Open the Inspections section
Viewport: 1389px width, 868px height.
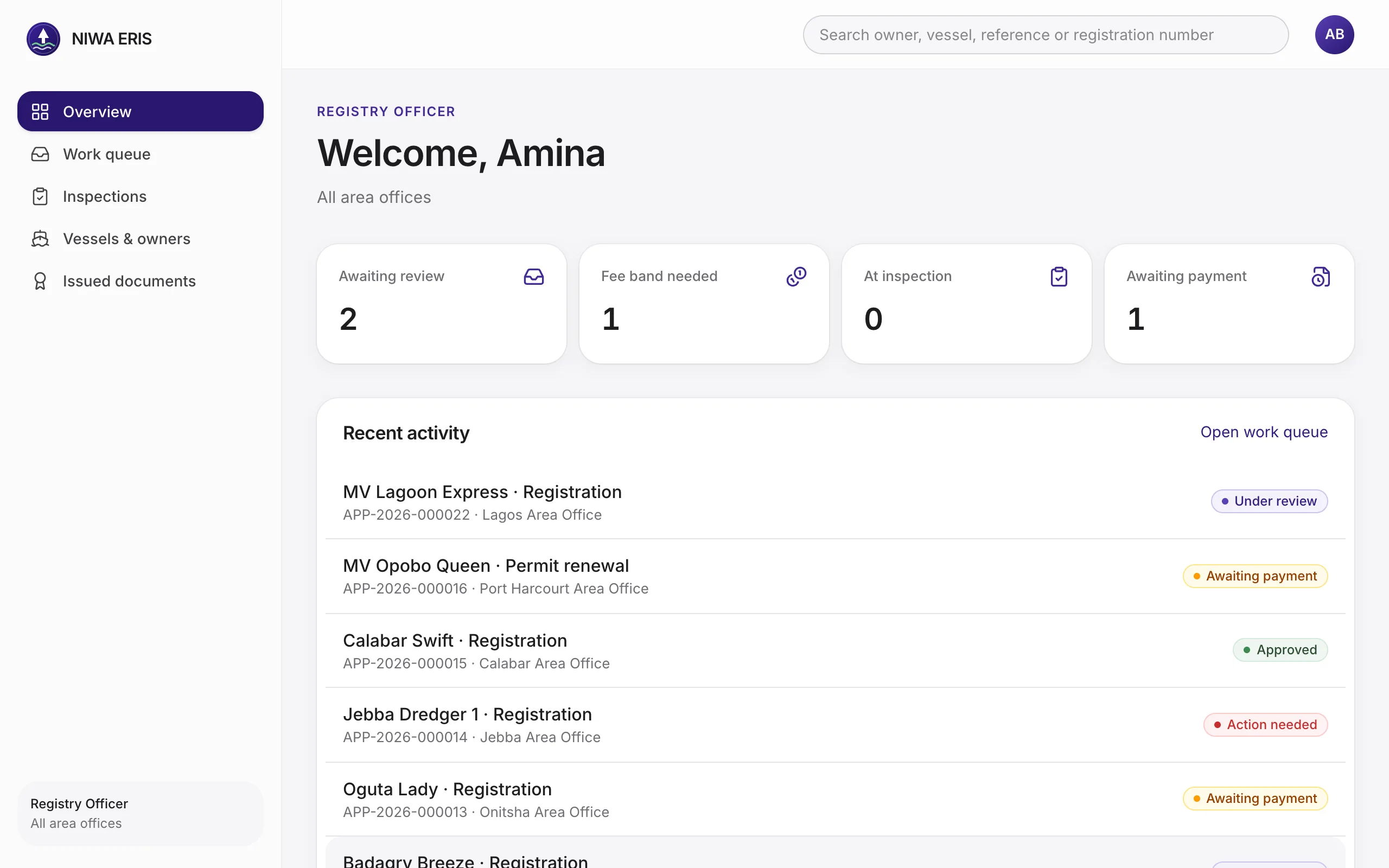click(x=141, y=196)
